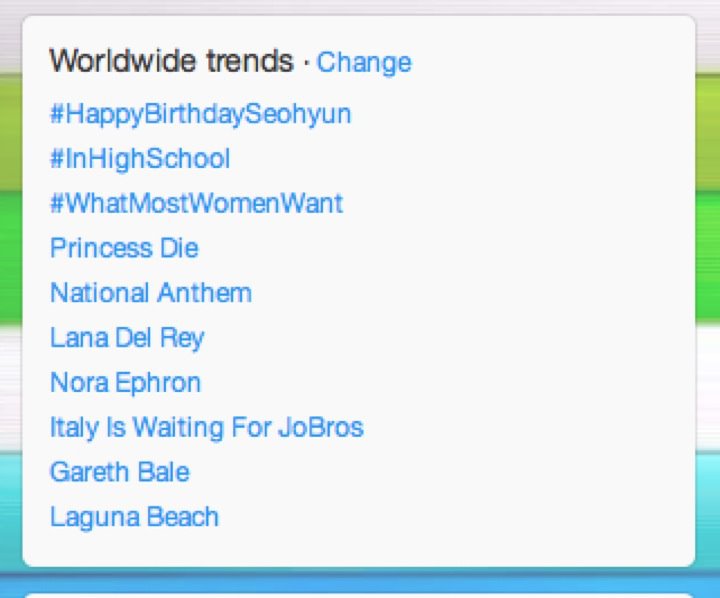Image resolution: width=720 pixels, height=598 pixels.
Task: View tweets about Nora Ephron
Action: 126,383
